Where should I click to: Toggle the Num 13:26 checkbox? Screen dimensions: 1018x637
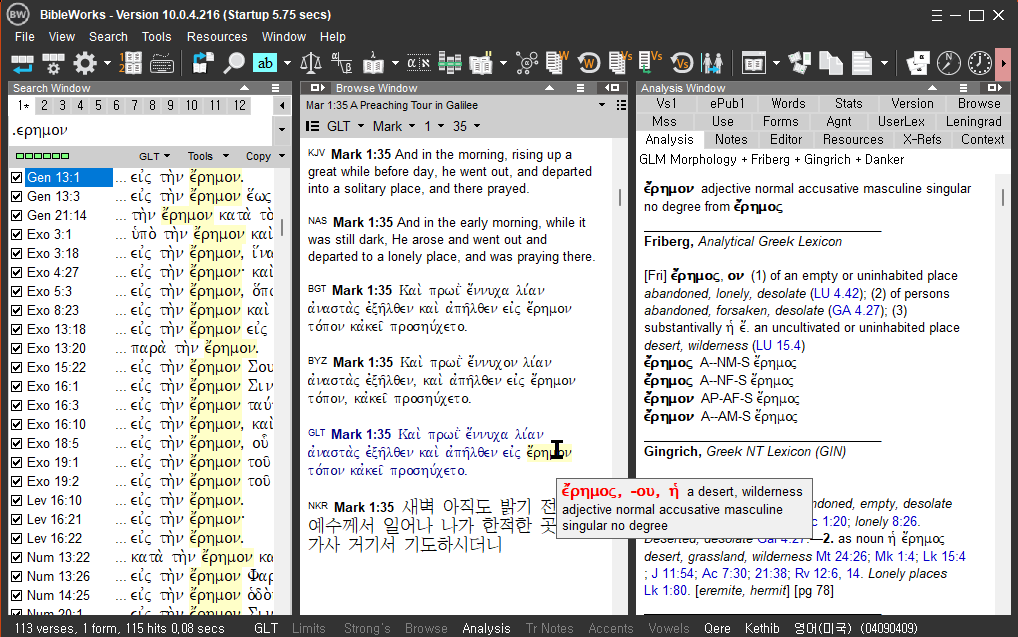pos(17,576)
